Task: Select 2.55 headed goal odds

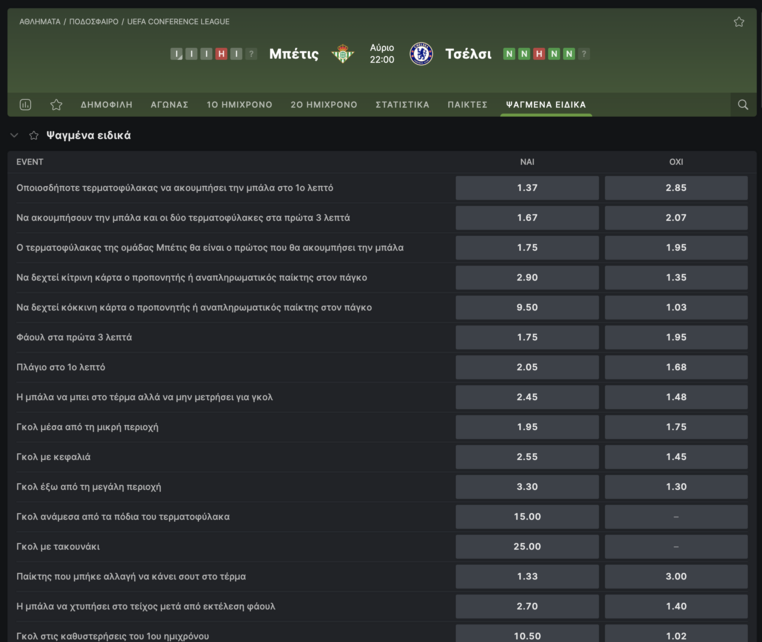Action: pos(527,457)
